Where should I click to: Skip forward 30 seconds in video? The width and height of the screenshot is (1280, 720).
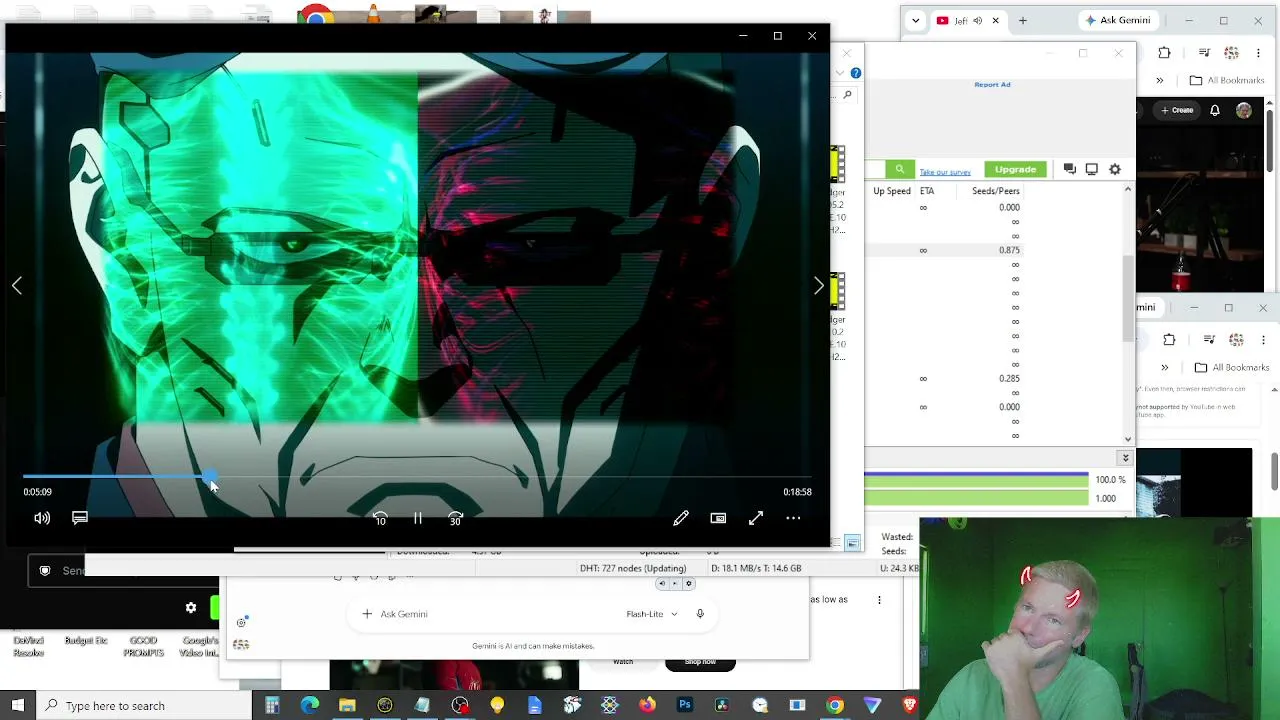tap(456, 518)
